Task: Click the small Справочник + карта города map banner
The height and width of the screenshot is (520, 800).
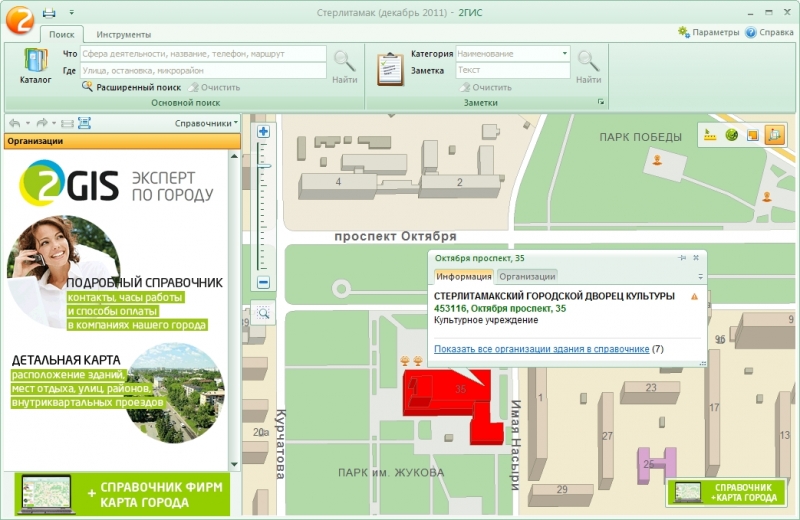Action: point(726,492)
